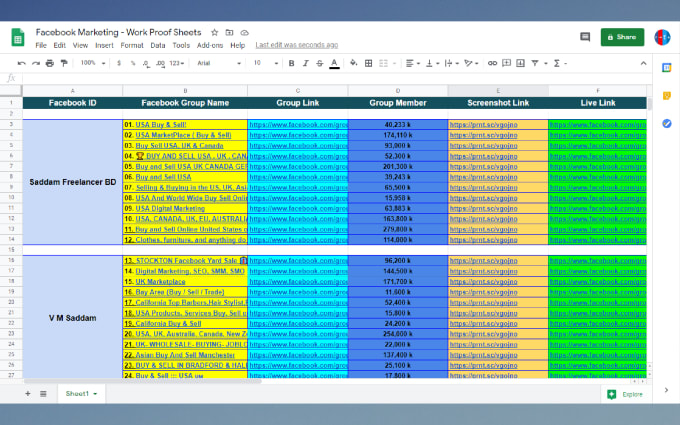Open vertical align dropdown
Image resolution: width=680 pixels, height=425 pixels.
tap(432, 63)
